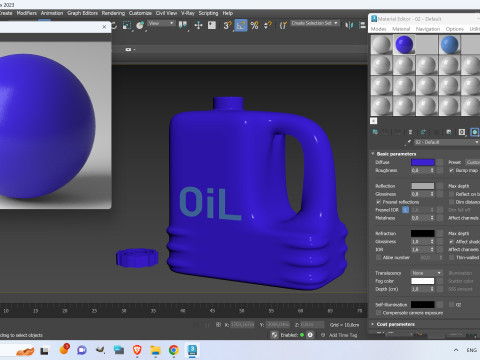Open Material Editor Options menu
480x360 pixels.
pyautogui.click(x=455, y=29)
